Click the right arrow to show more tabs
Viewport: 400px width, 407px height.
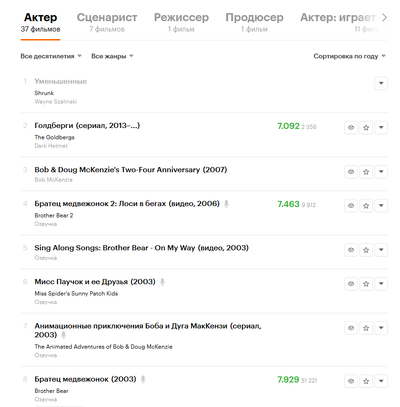coord(384,17)
